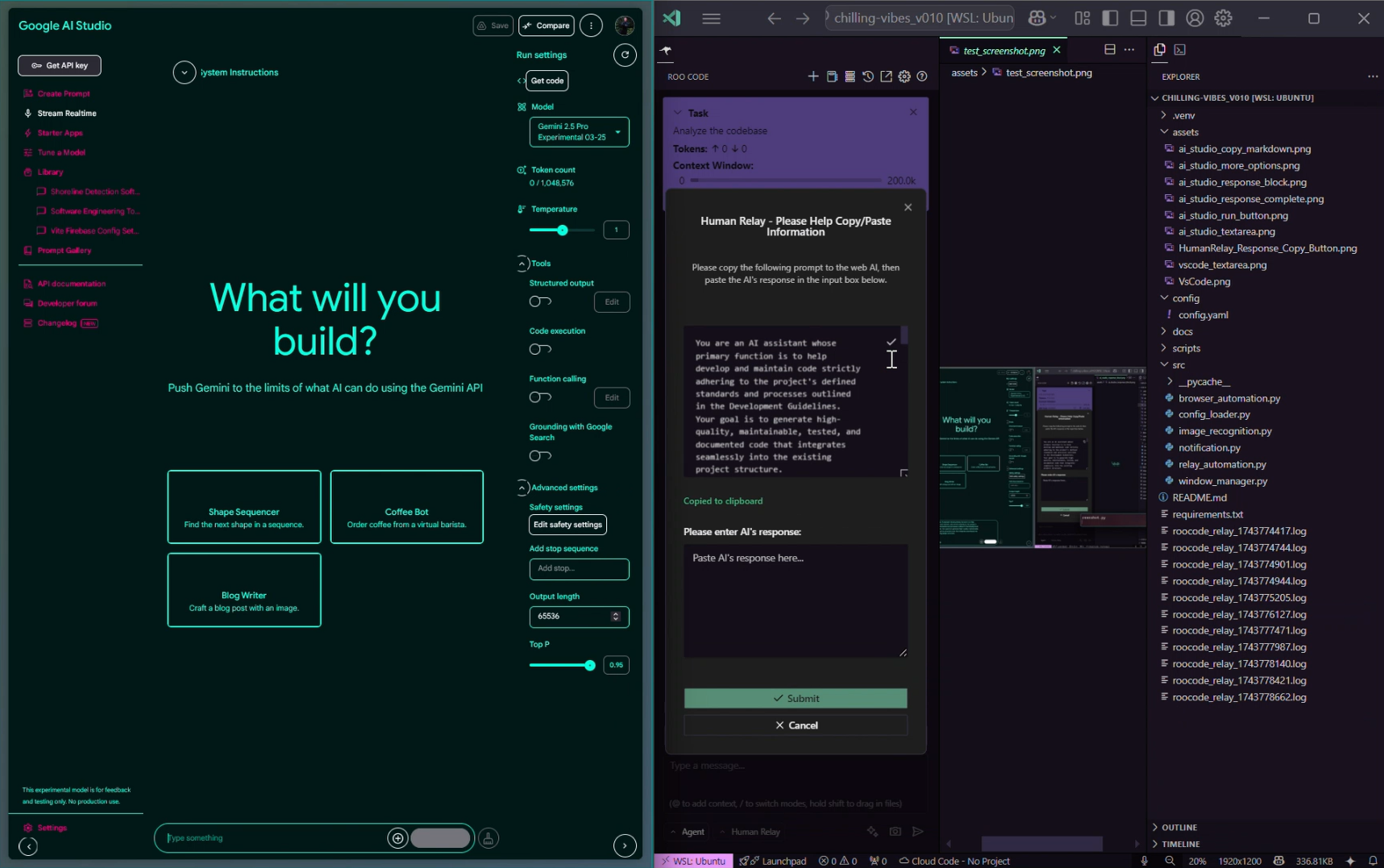Click the AI Studio more options dots icon
Image resolution: width=1384 pixels, height=868 pixels.
591,26
